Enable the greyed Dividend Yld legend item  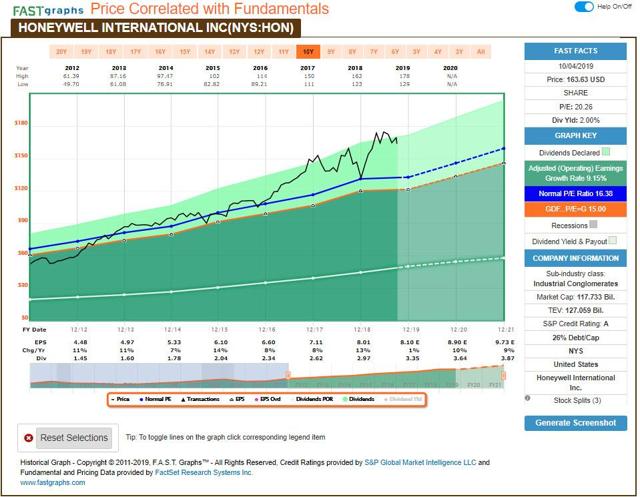[403, 399]
